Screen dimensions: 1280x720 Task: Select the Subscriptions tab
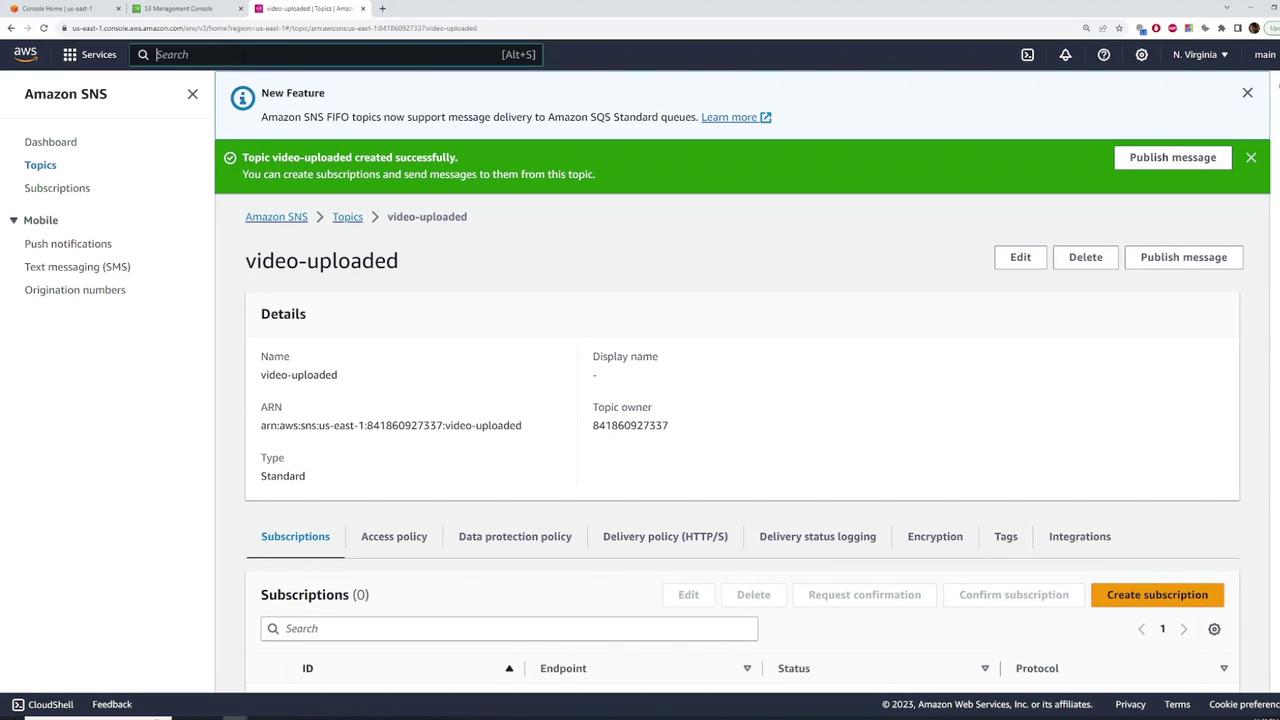coord(295,537)
